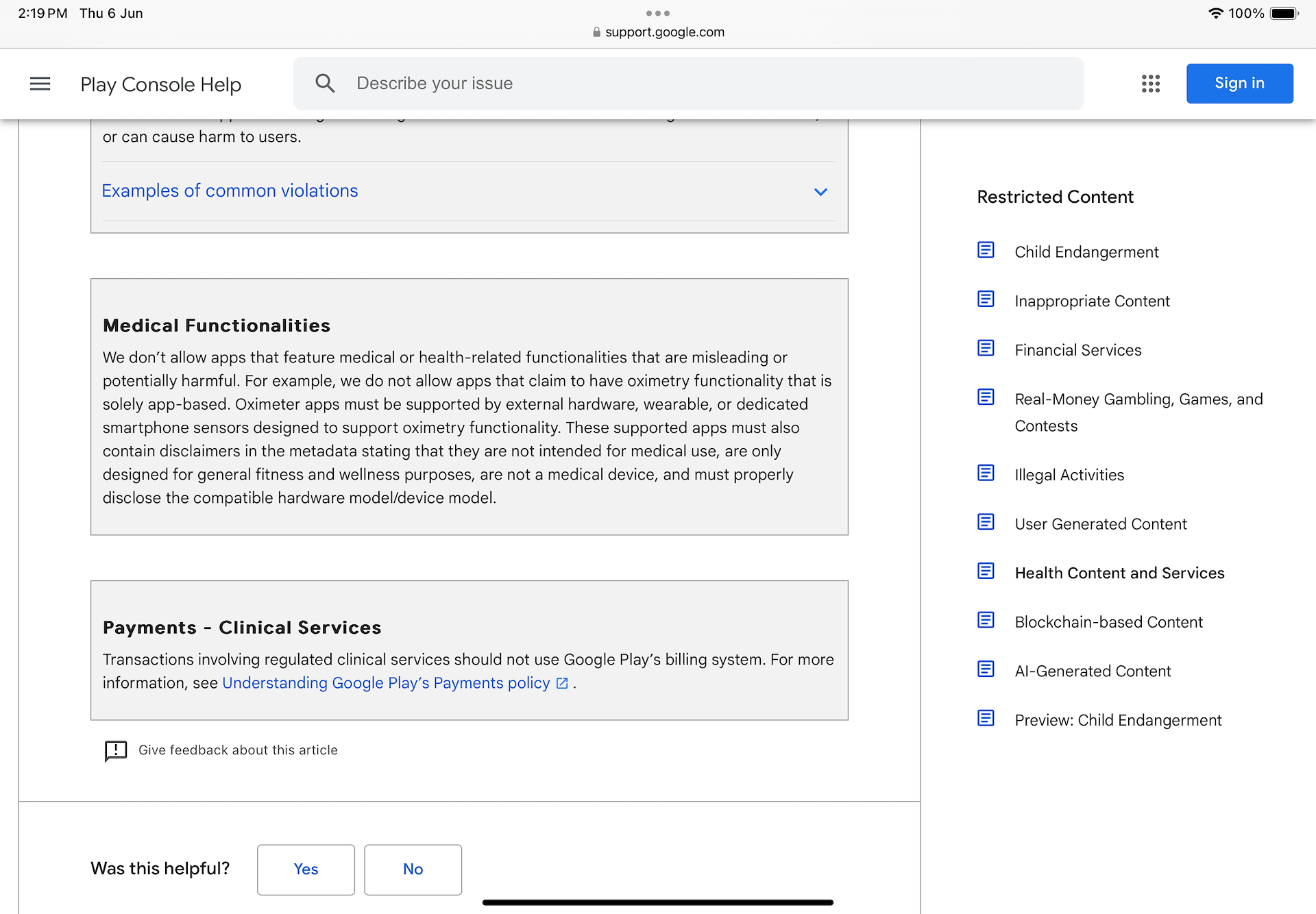Image resolution: width=1316 pixels, height=914 pixels.
Task: Click the document icon beside Illegal Activities
Action: click(986, 473)
